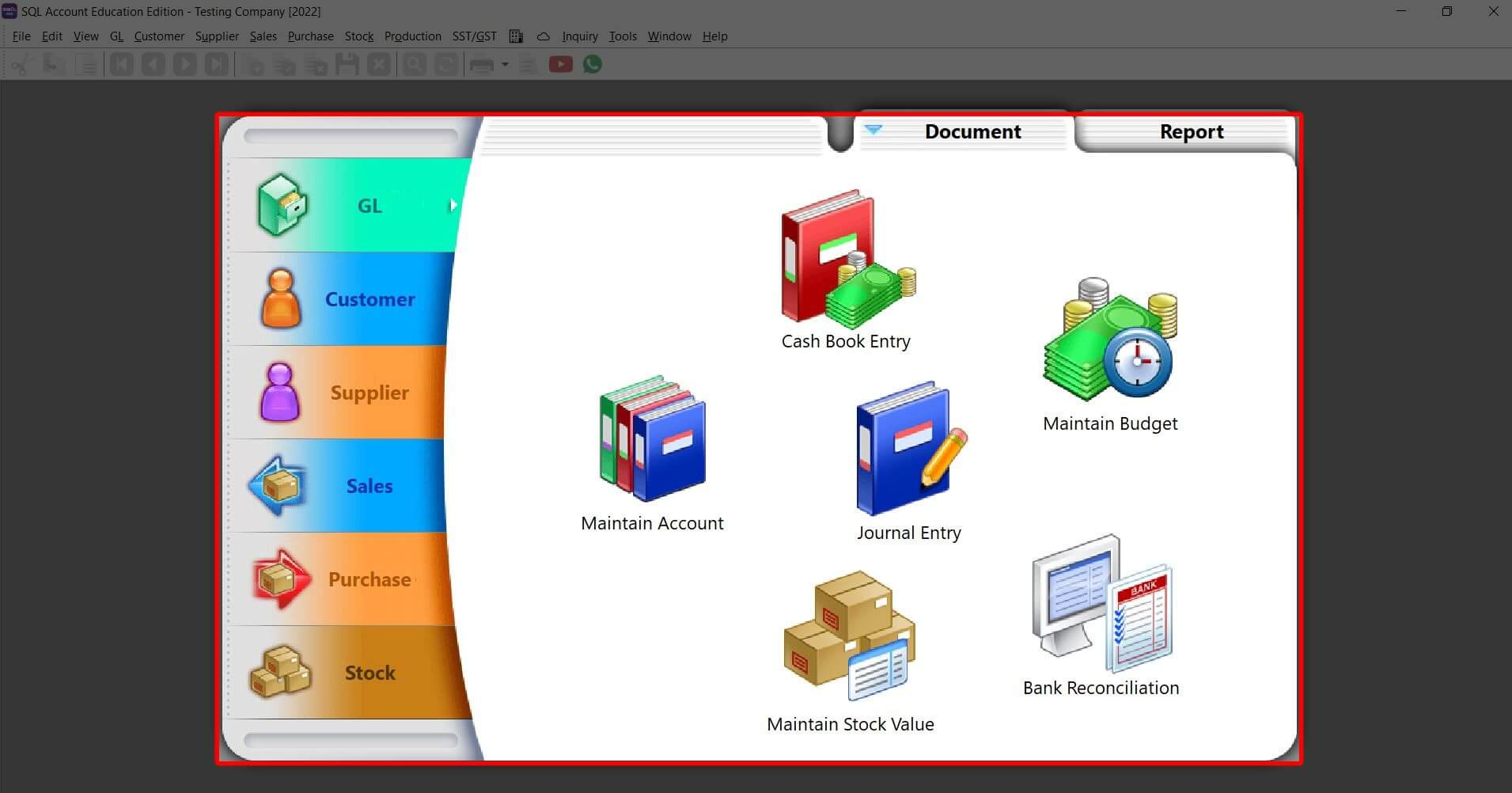Viewport: 1512px width, 793px height.
Task: Open the File menu
Action: [21, 36]
